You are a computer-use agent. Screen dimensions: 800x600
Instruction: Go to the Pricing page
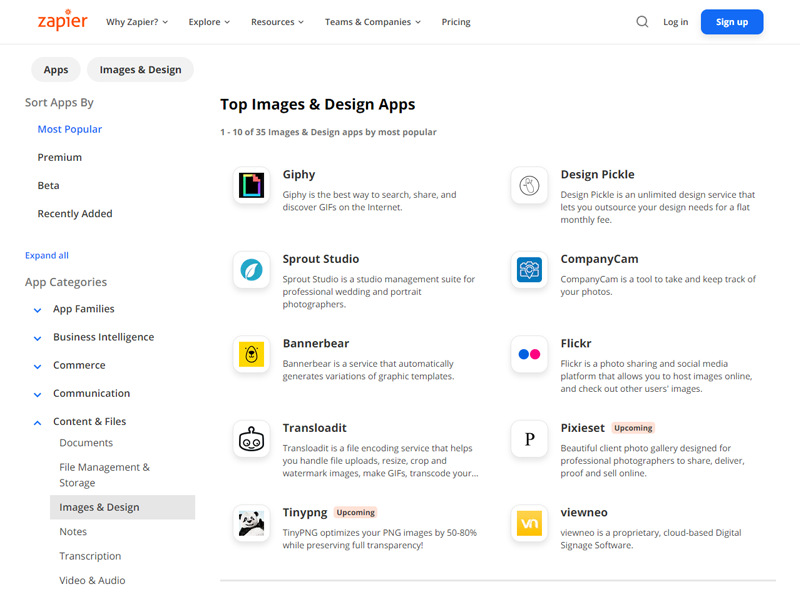[456, 22]
